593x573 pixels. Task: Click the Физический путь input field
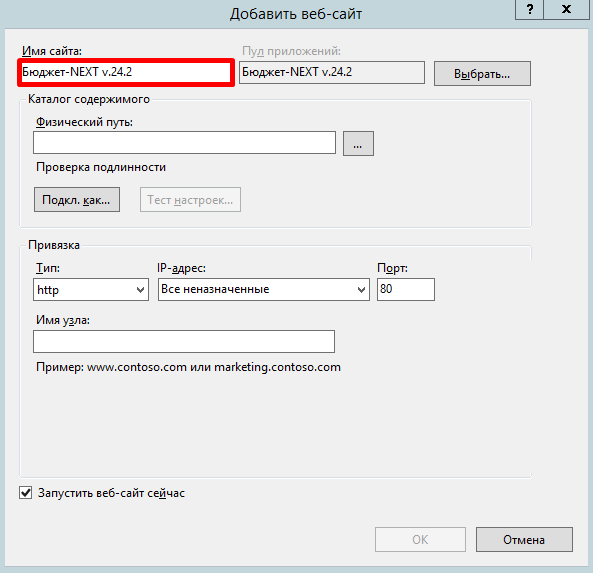pyautogui.click(x=184, y=143)
